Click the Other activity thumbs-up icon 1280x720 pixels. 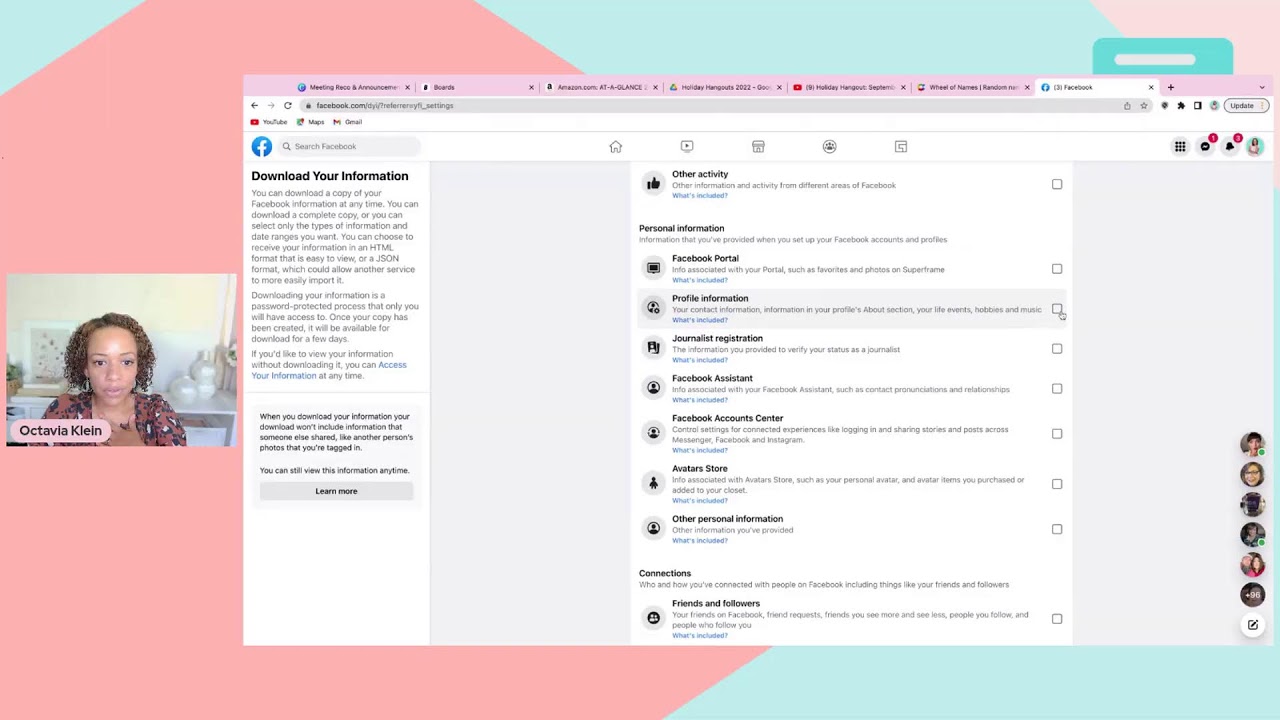click(653, 183)
